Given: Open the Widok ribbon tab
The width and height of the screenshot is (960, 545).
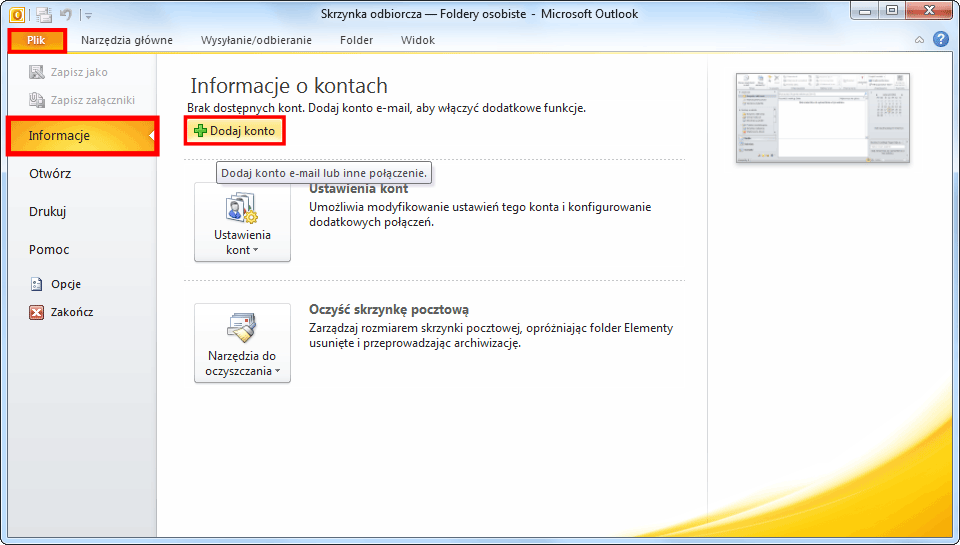Looking at the screenshot, I should click(418, 40).
